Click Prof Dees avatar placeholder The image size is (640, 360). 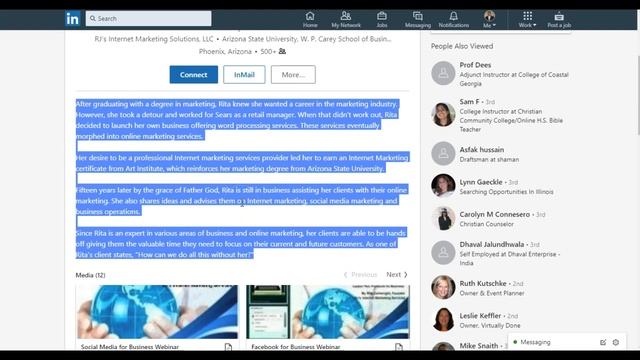coord(443,73)
